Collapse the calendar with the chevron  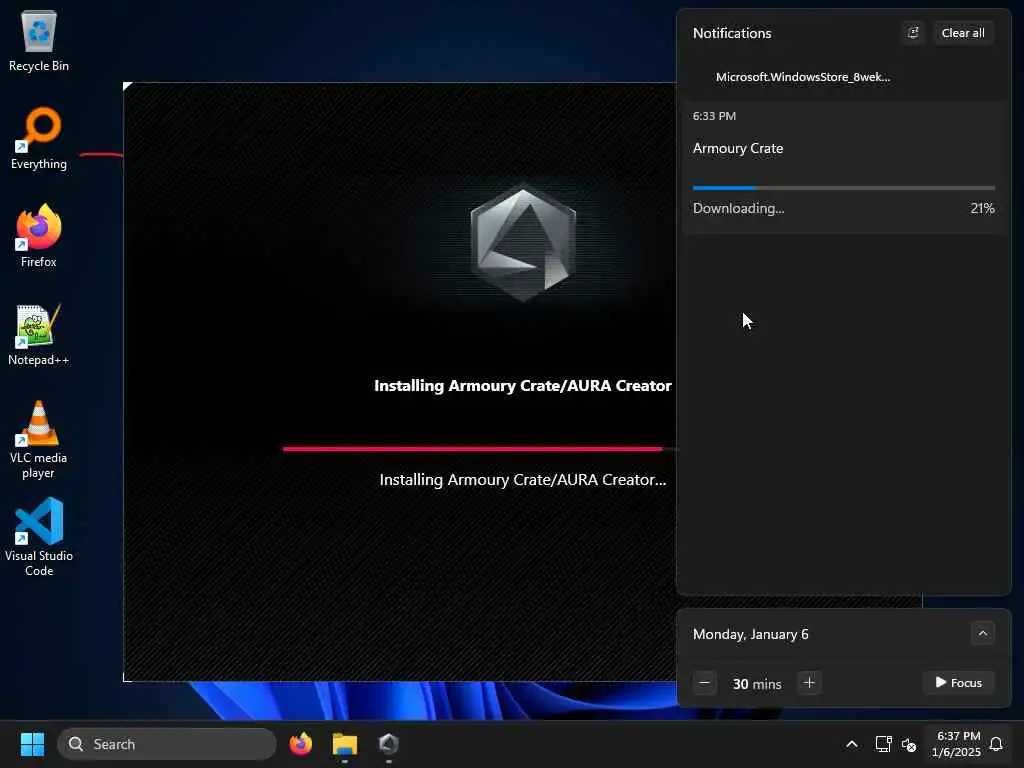click(x=982, y=633)
